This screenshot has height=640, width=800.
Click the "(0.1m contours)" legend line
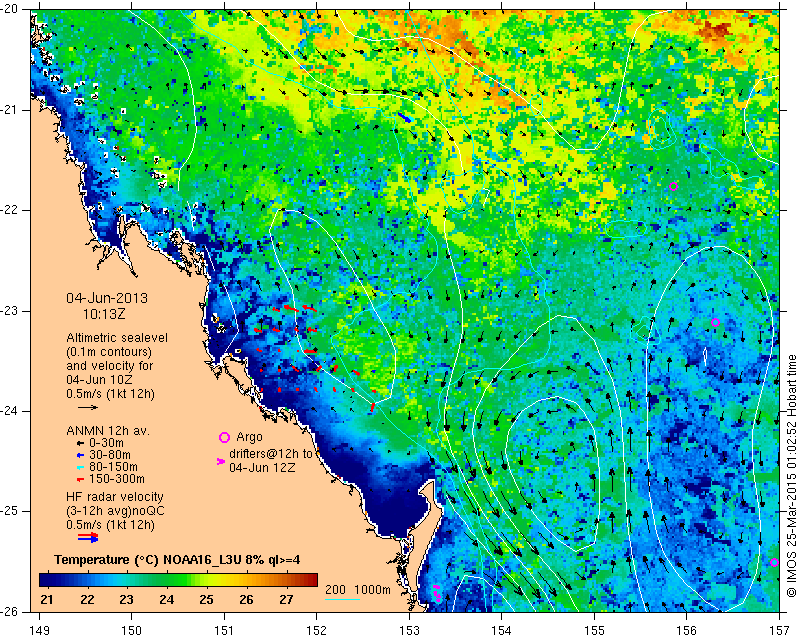109,352
